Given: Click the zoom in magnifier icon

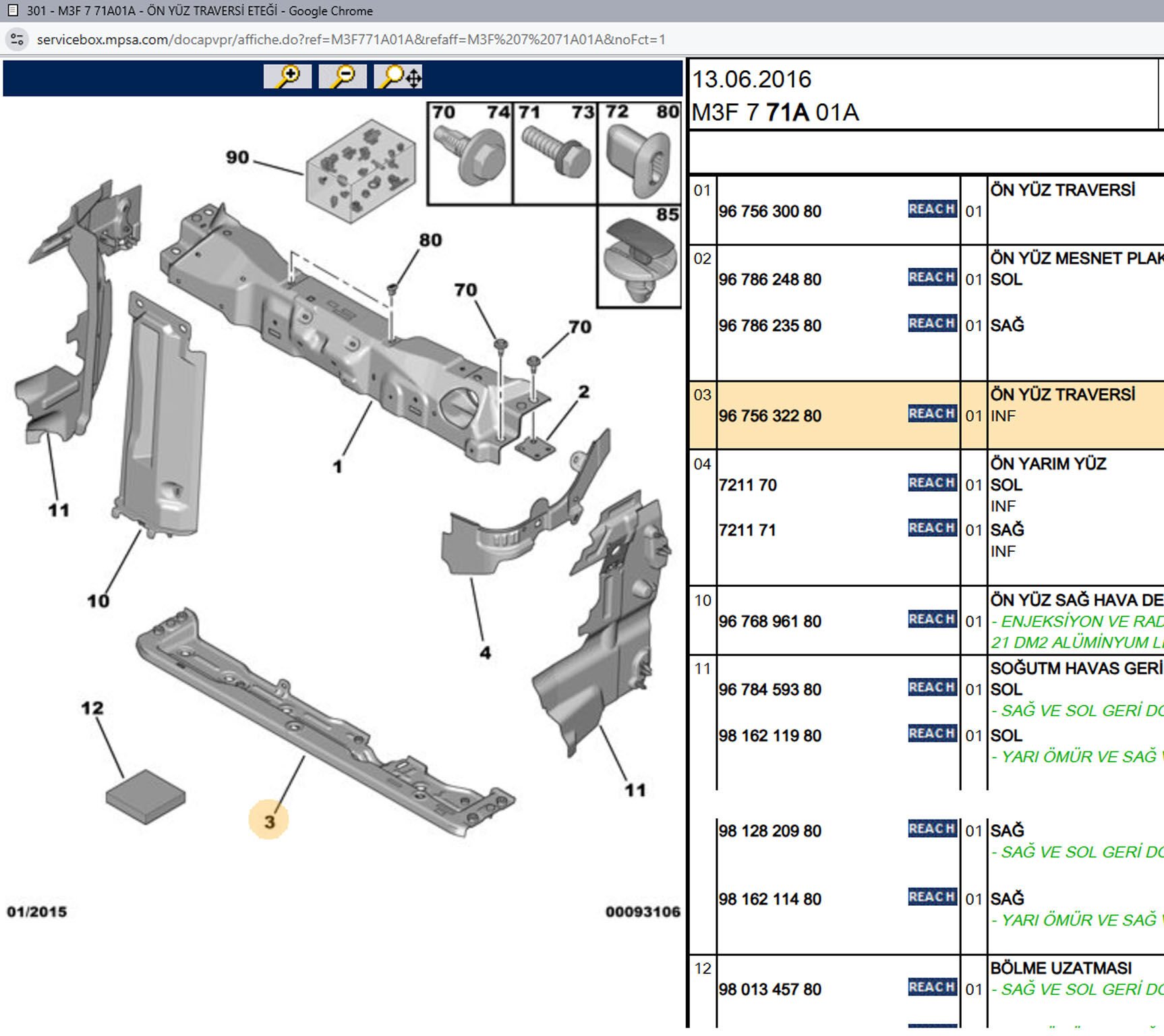Looking at the screenshot, I should [x=288, y=76].
